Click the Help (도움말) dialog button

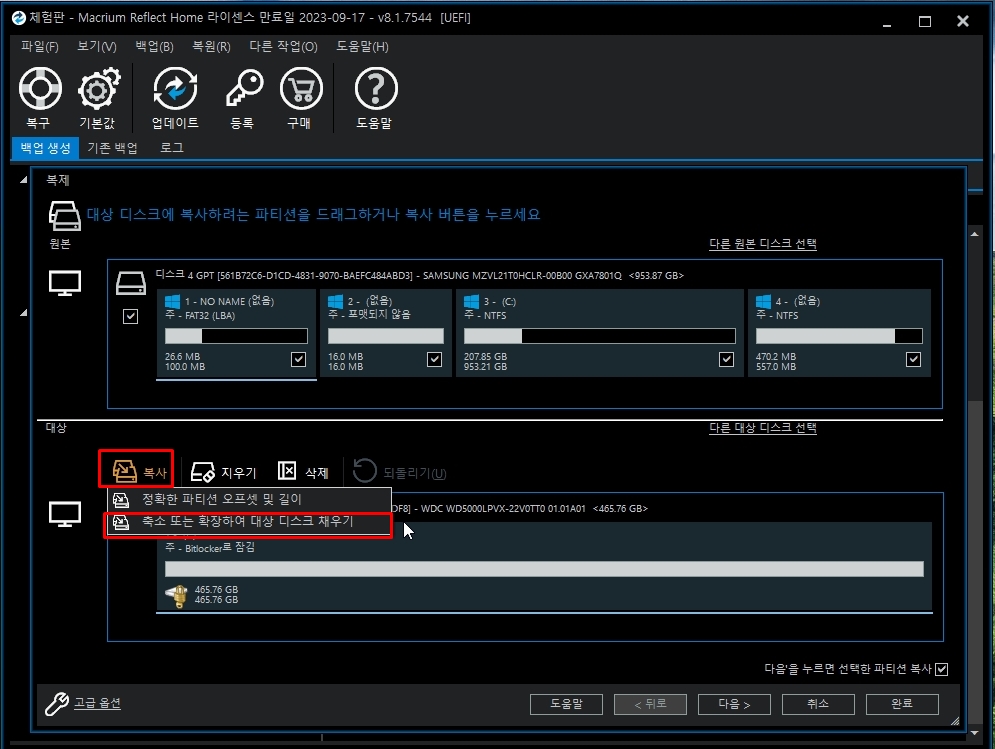pyautogui.click(x=566, y=704)
